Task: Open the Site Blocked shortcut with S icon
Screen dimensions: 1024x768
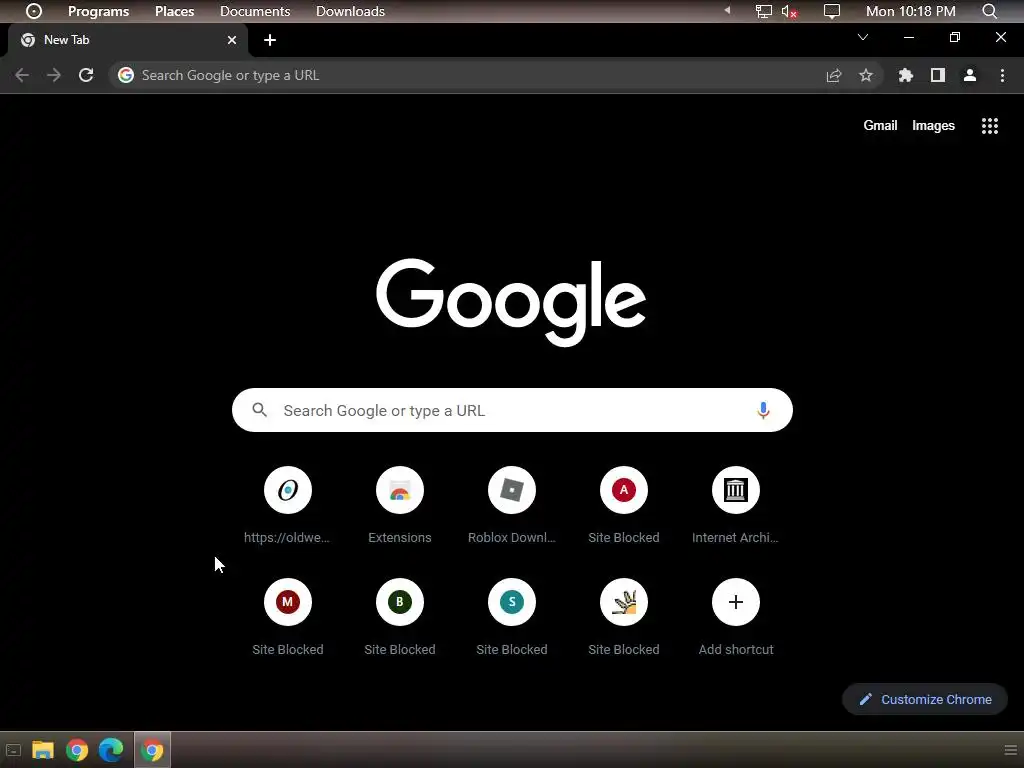Action: click(512, 617)
